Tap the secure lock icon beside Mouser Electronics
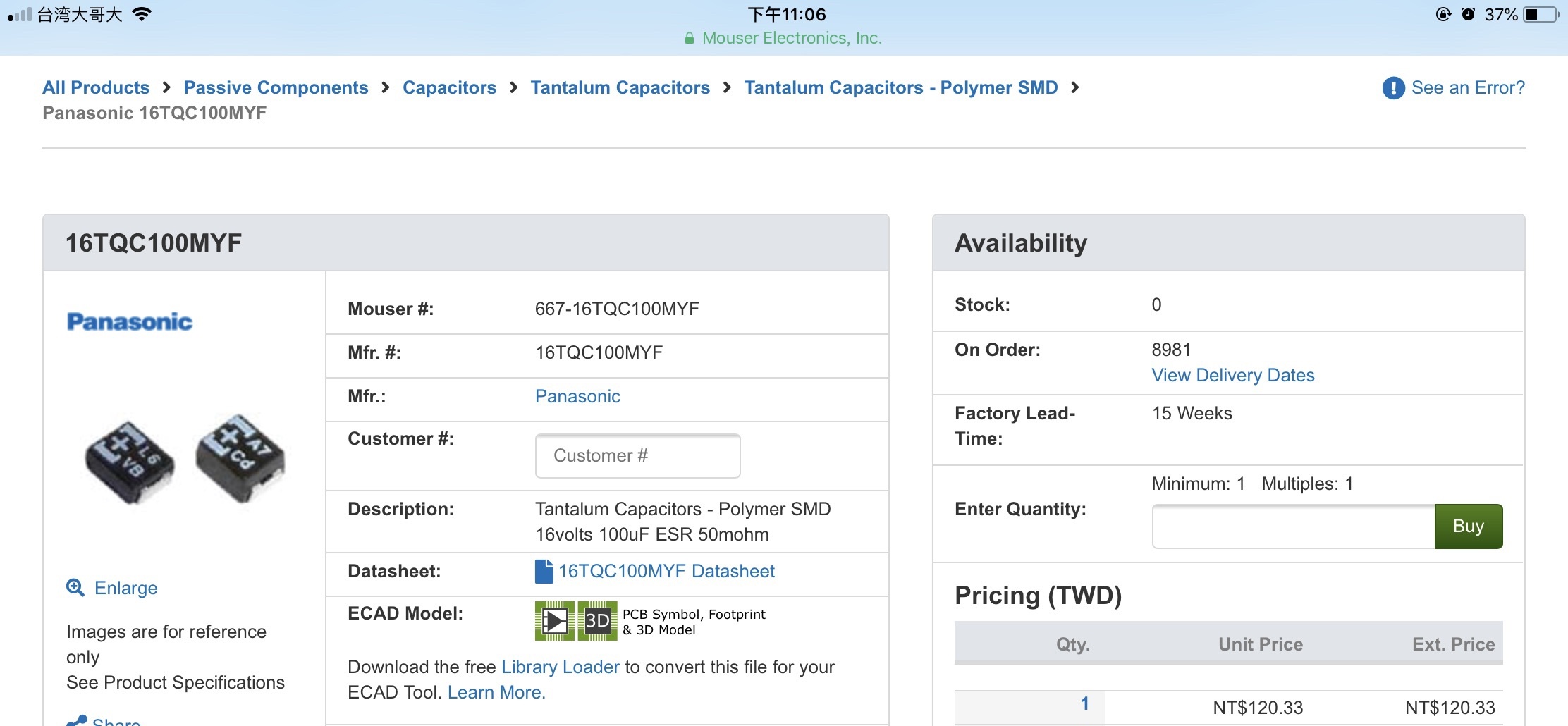This screenshot has width=1568, height=726. click(690, 38)
